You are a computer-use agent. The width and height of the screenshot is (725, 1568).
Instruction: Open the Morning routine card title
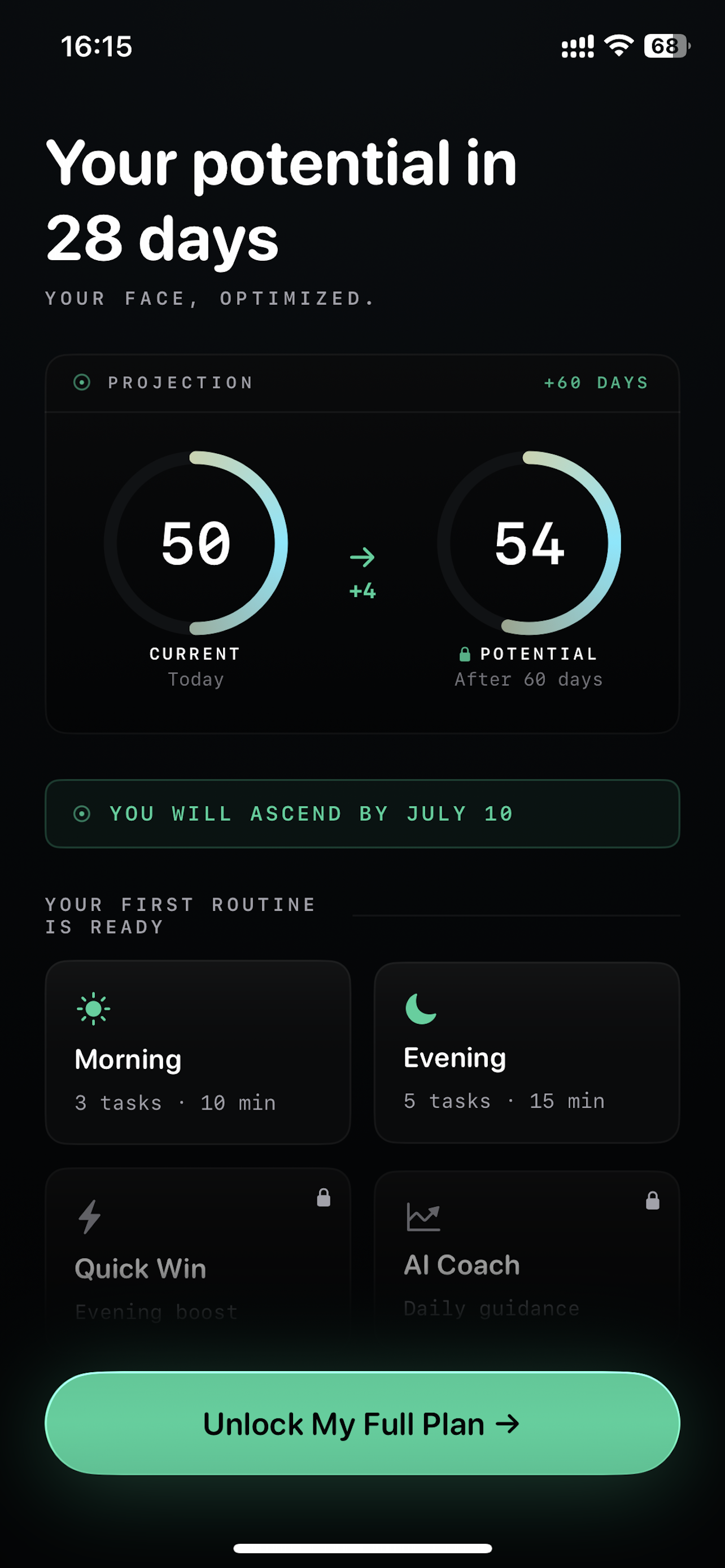point(128,1060)
